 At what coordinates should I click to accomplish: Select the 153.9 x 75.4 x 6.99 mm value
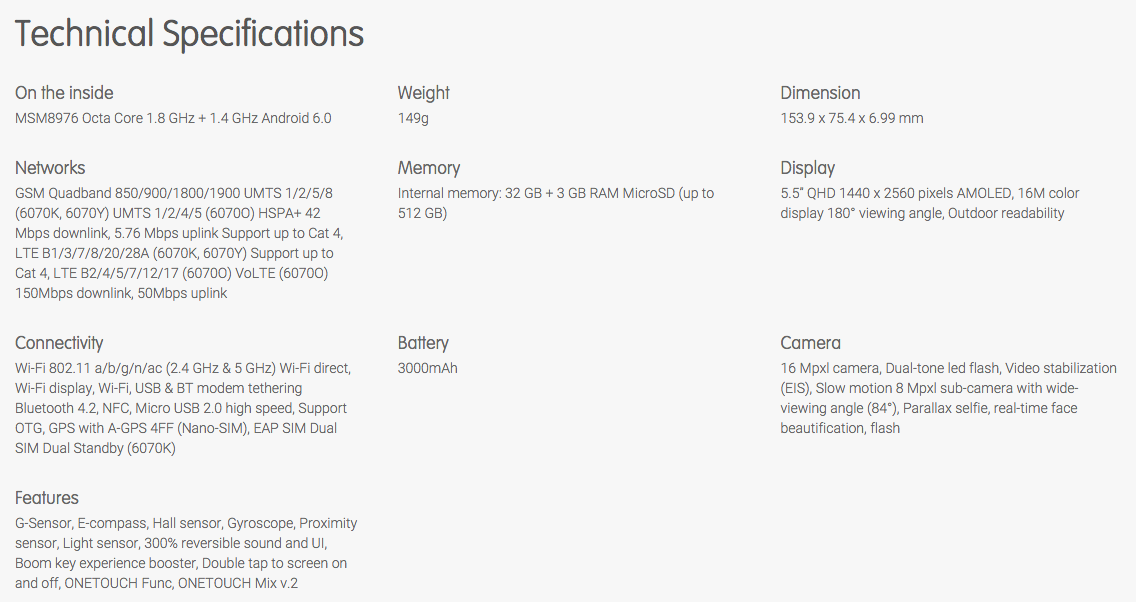tap(852, 118)
